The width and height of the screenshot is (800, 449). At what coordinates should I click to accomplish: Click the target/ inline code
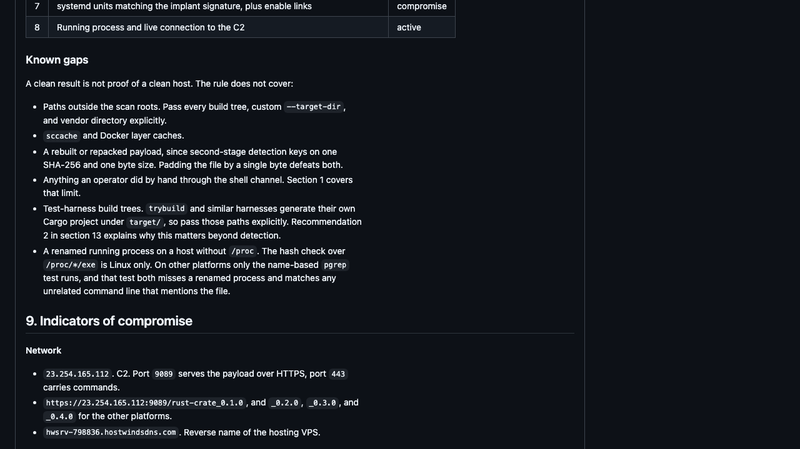145,222
